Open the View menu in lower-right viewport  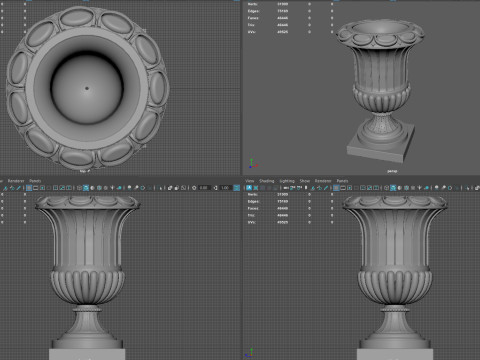(250, 181)
